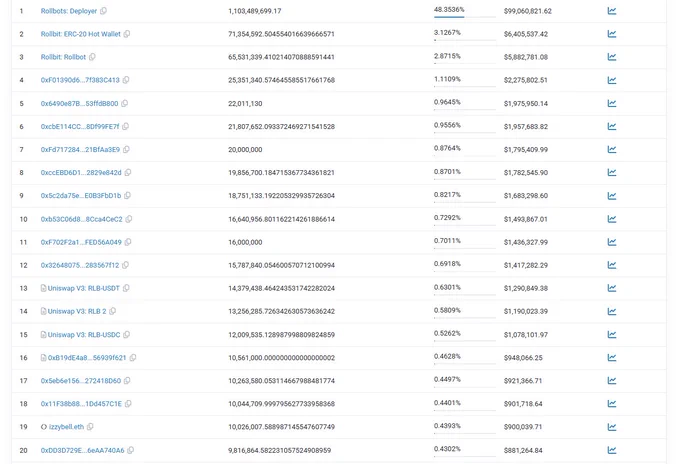Open analytics chart for 0x6490e87B row
Screen dimensions: 680x464
[611, 103]
